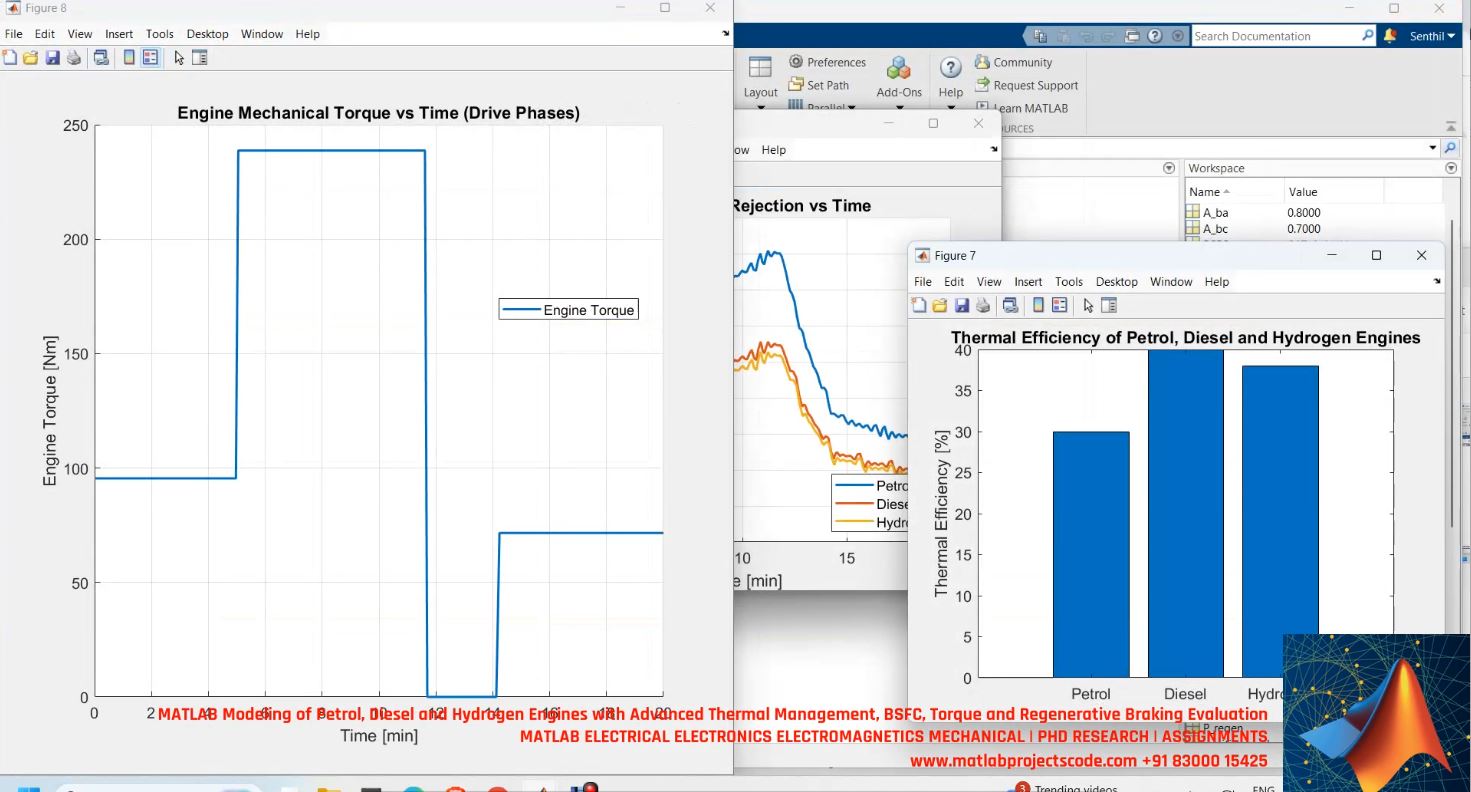This screenshot has height=792, width=1471.
Task: Open the Tools menu in Figure 8
Action: [159, 33]
